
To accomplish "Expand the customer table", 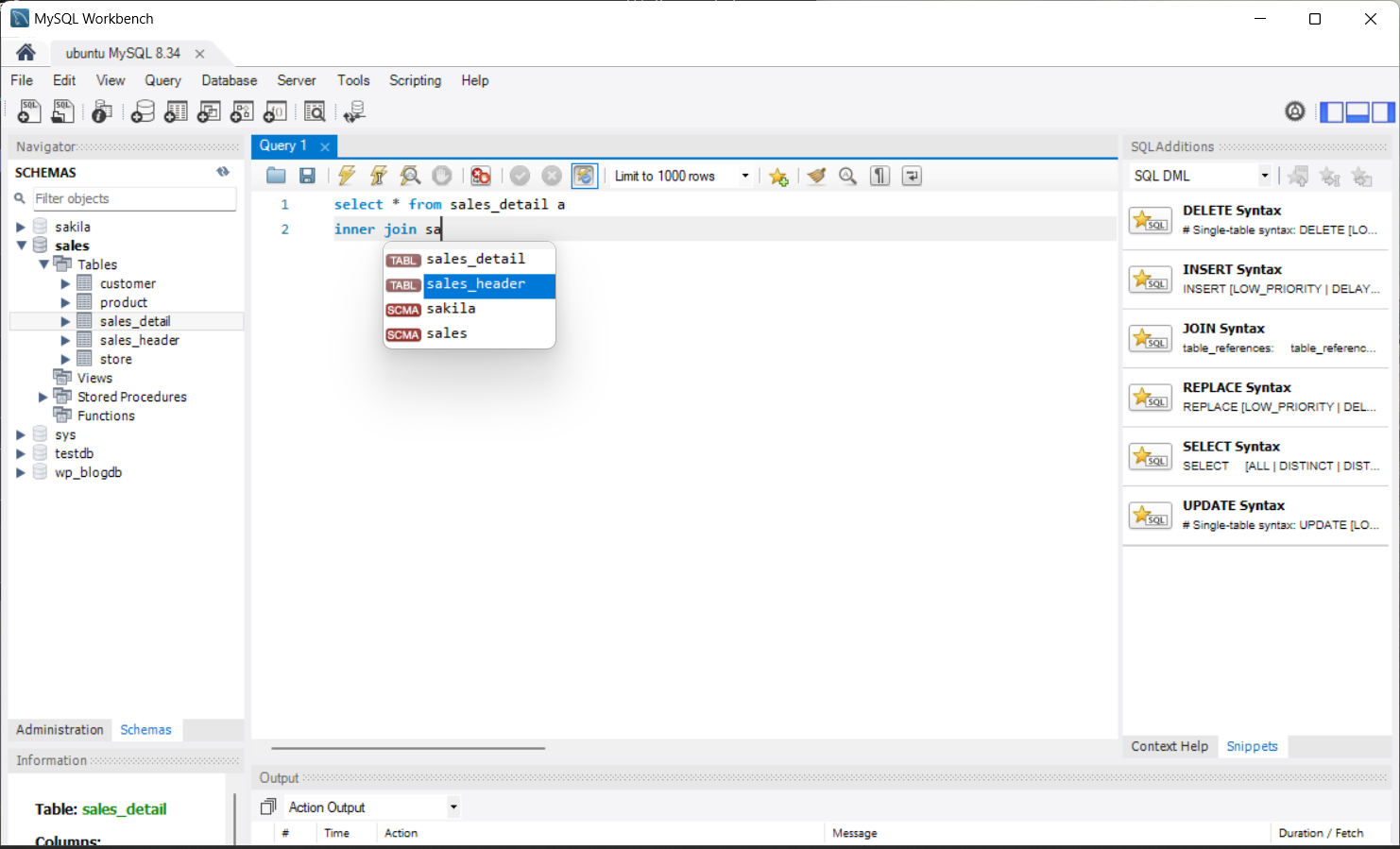I will click(65, 283).
